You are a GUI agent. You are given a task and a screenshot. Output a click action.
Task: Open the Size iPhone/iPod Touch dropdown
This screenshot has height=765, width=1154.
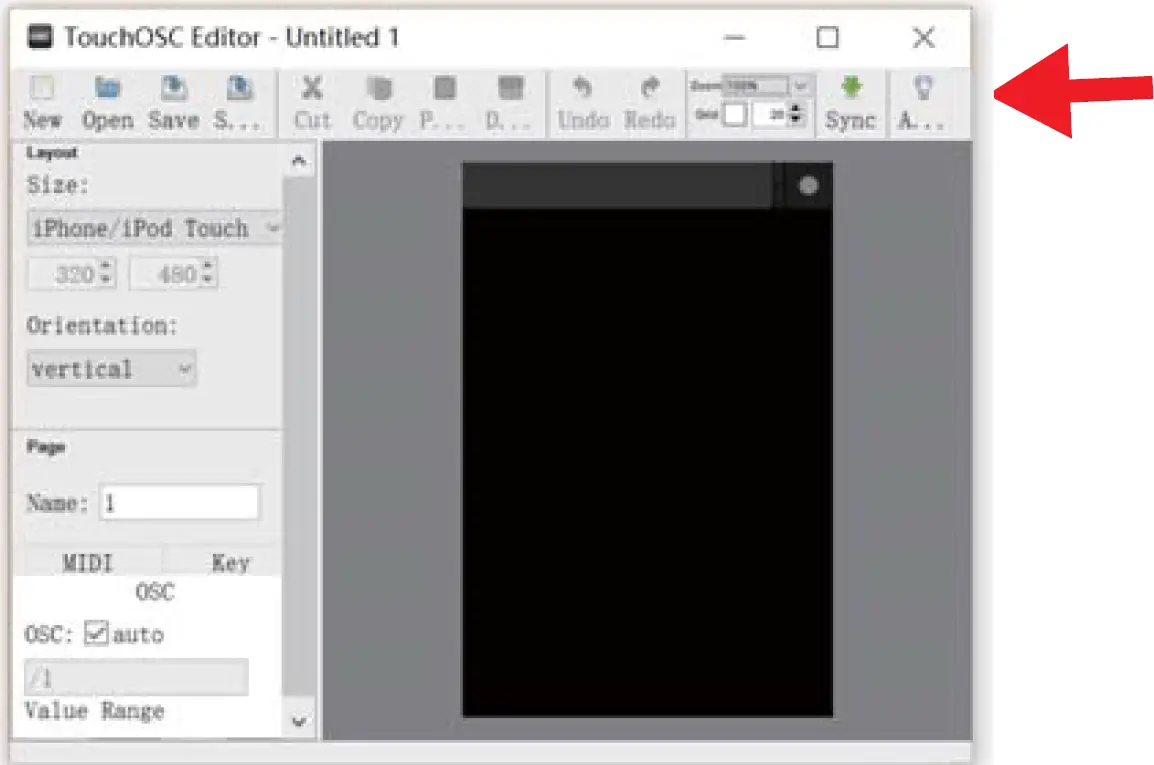coord(155,228)
